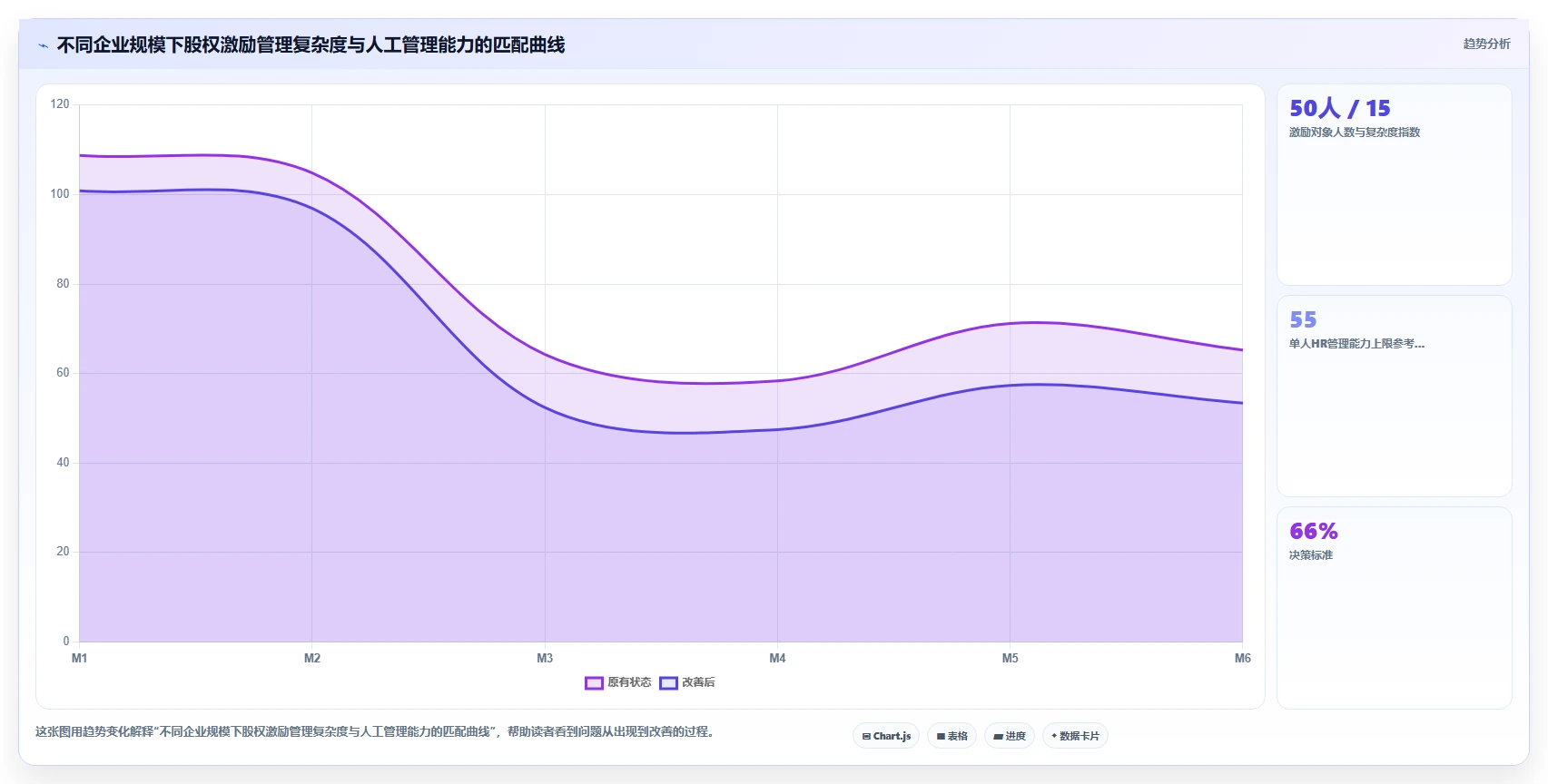Screen dimensions: 1548x784
Task: Click the M4 x-axis label
Action: coord(777,658)
